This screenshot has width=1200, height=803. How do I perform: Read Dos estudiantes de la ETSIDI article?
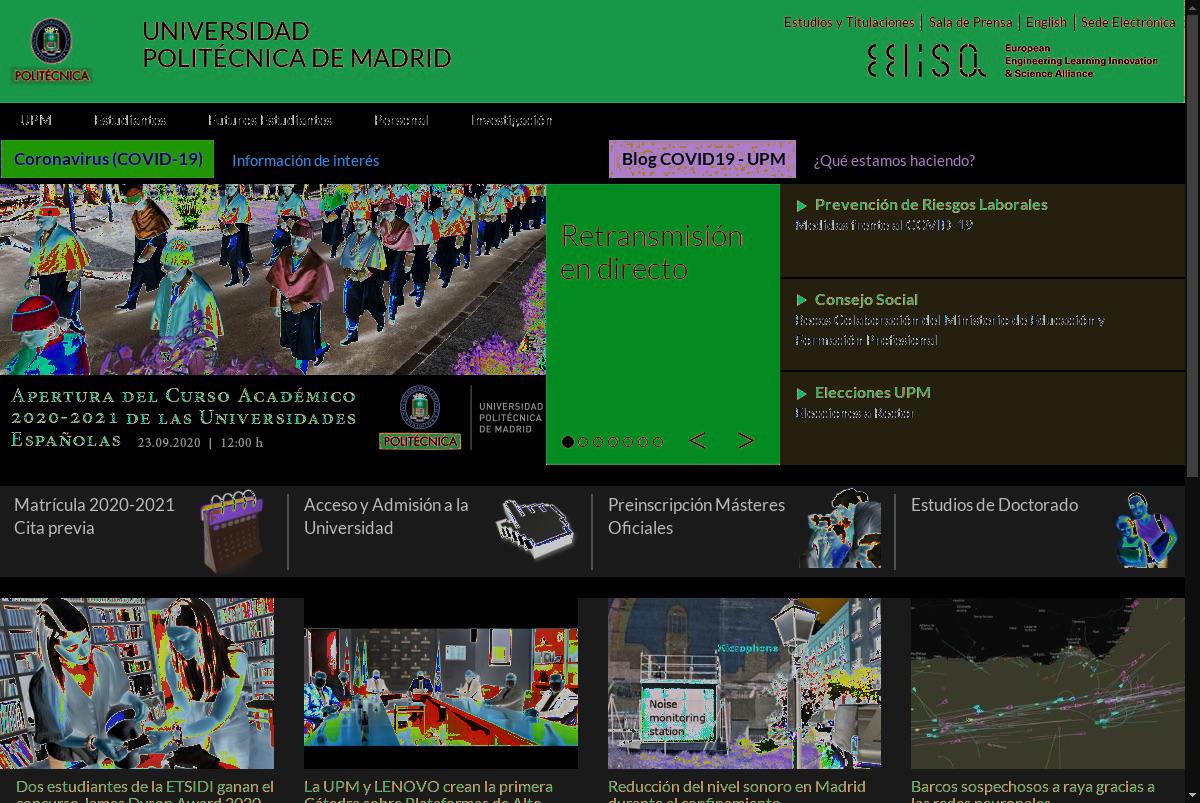145,791
